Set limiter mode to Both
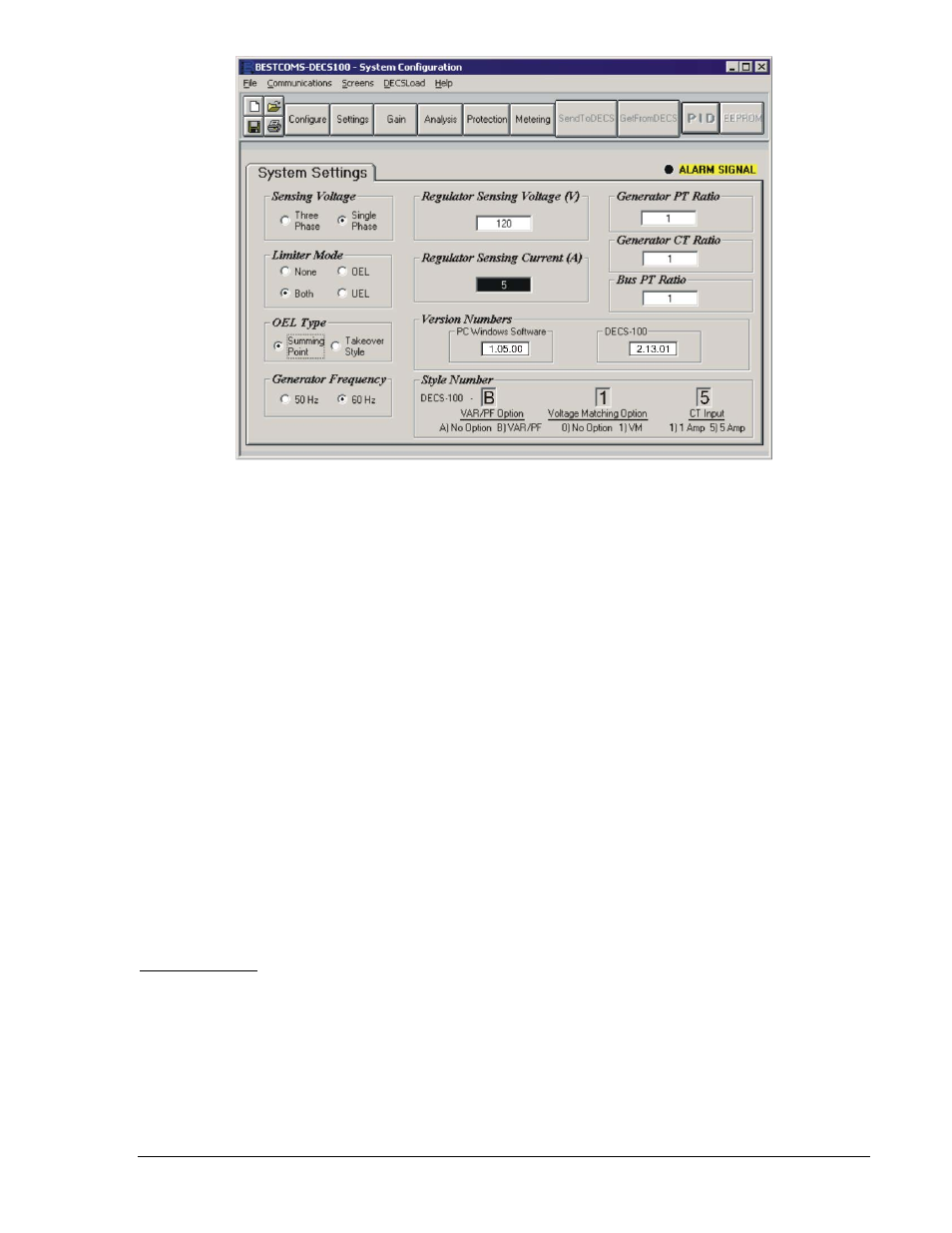Viewport: 952px width, 1233px height. 297,294
